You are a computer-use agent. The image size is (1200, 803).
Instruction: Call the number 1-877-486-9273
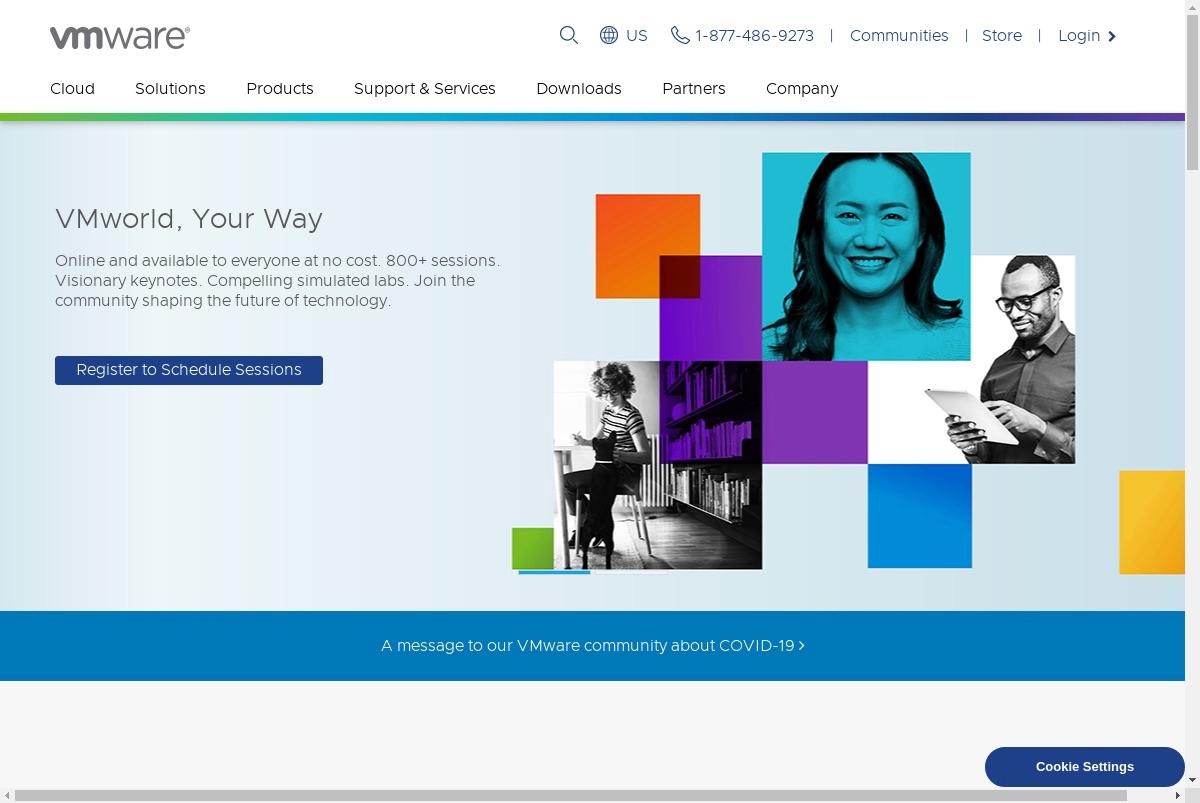click(754, 35)
